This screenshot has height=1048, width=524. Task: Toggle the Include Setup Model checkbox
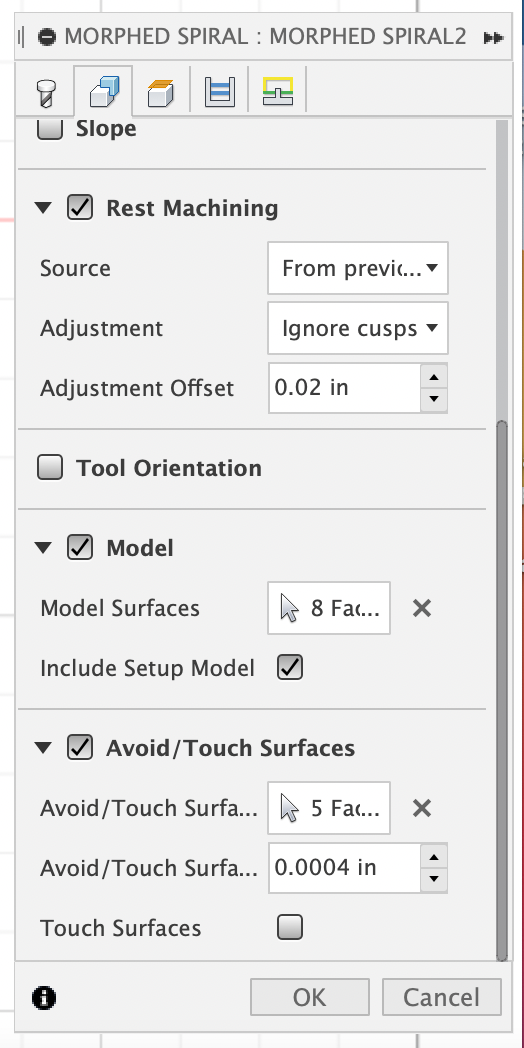[290, 668]
